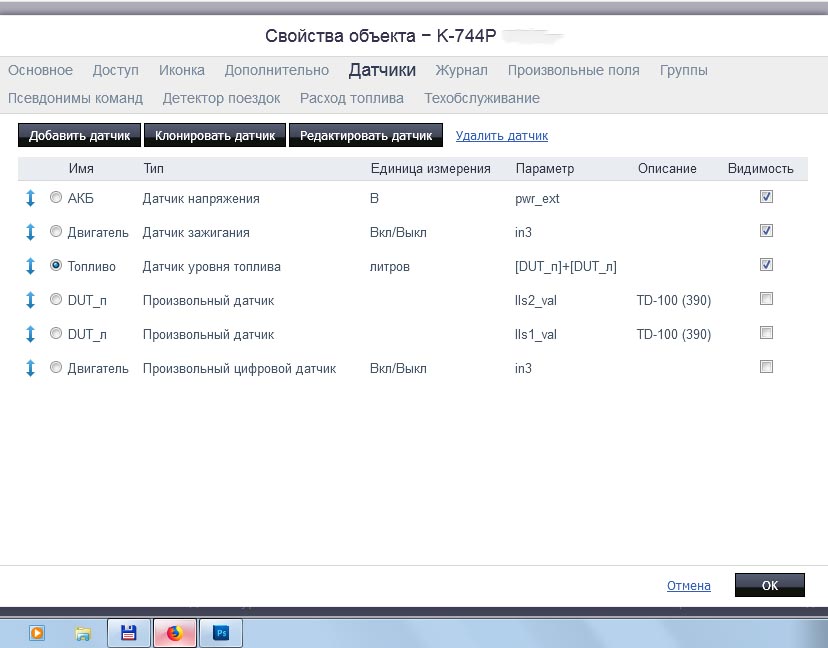
Task: Open the floppy disk app in taskbar
Action: tap(128, 632)
